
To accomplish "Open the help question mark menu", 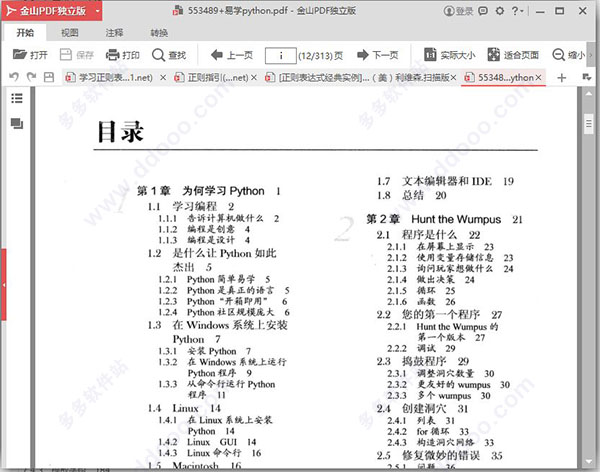I will click(517, 11).
